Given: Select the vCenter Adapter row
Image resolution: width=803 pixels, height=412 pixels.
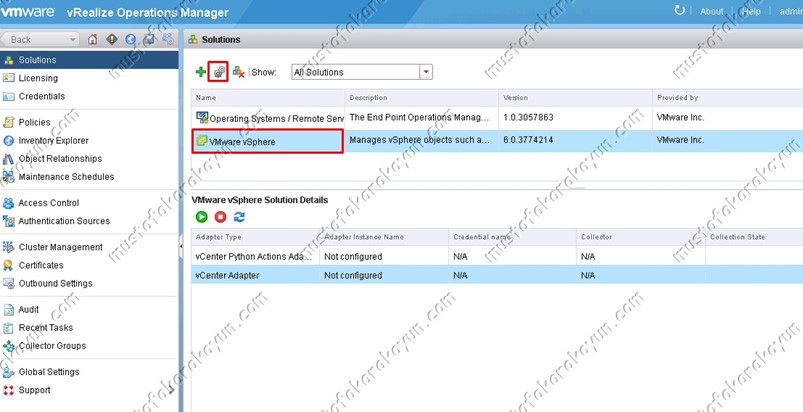Looking at the screenshot, I should pyautogui.click(x=498, y=275).
